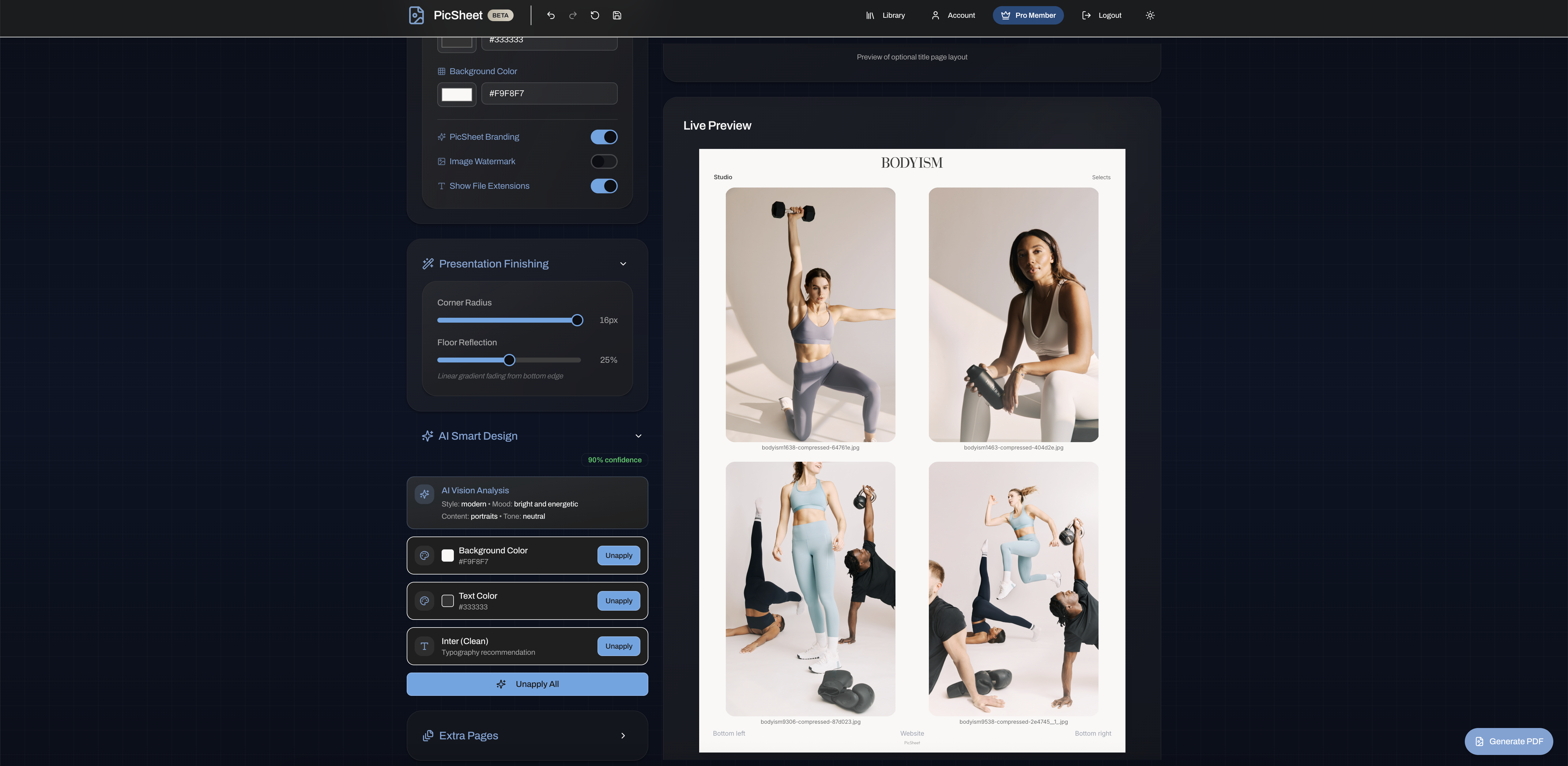Turn off Show File Extensions toggle
Viewport: 1568px width, 766px height.
click(x=604, y=186)
